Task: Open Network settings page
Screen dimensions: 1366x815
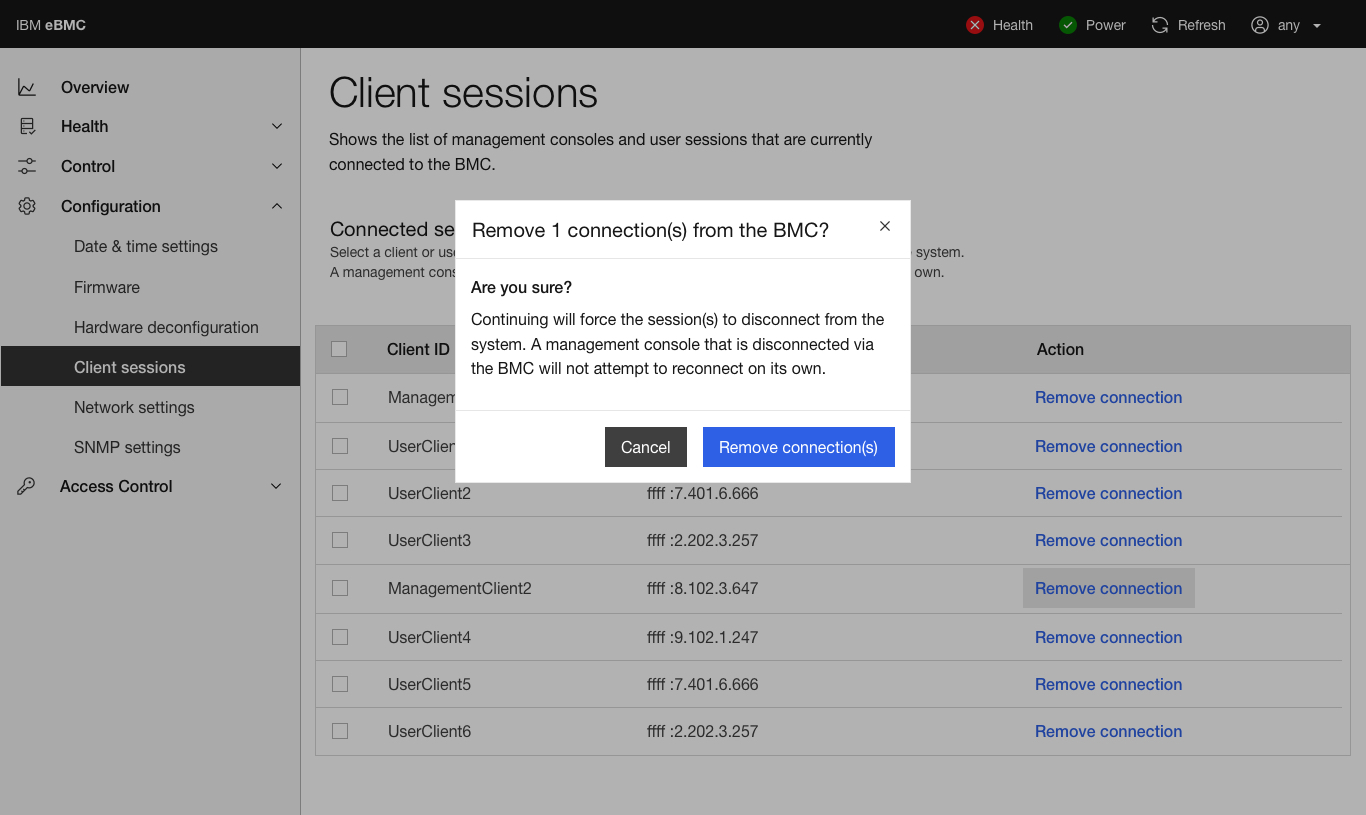Action: coord(134,407)
